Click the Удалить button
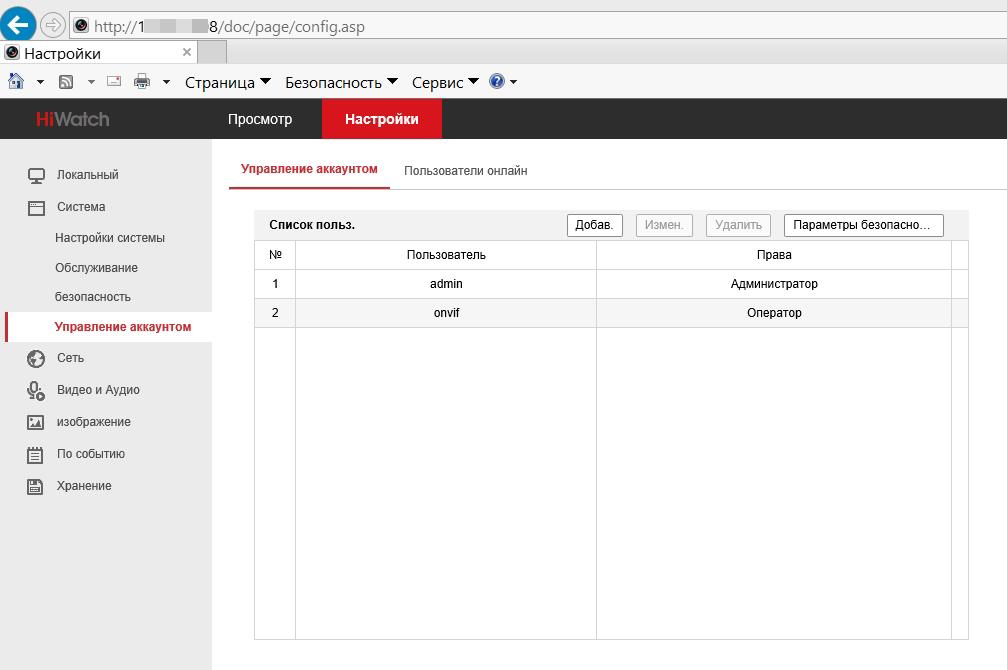The height and width of the screenshot is (670, 1007). pos(738,225)
